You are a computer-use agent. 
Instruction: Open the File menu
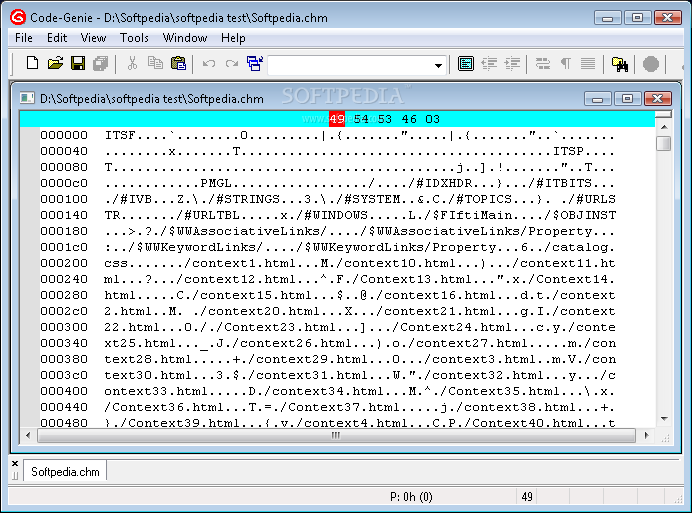(x=24, y=38)
